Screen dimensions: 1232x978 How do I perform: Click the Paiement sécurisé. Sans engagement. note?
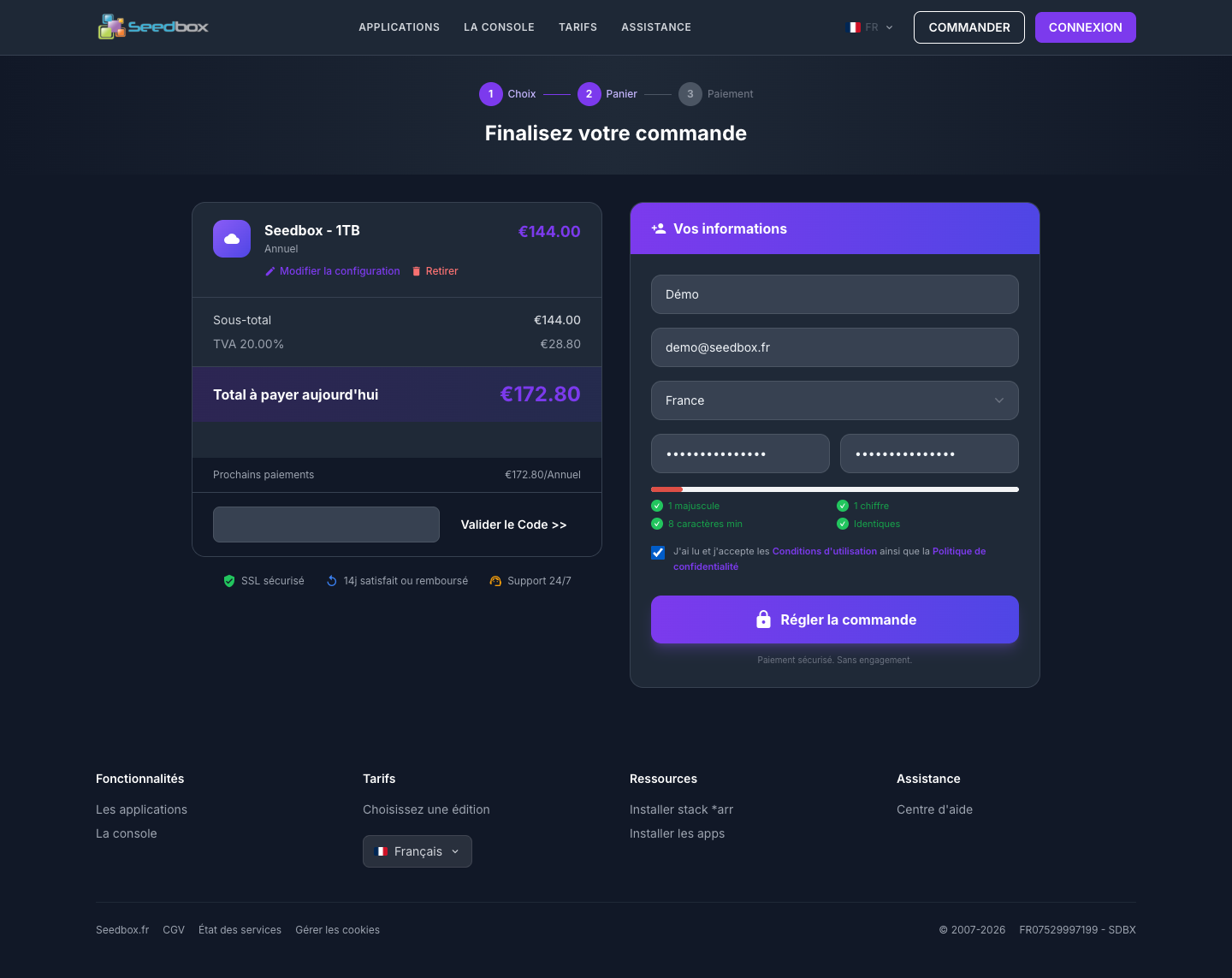point(835,660)
